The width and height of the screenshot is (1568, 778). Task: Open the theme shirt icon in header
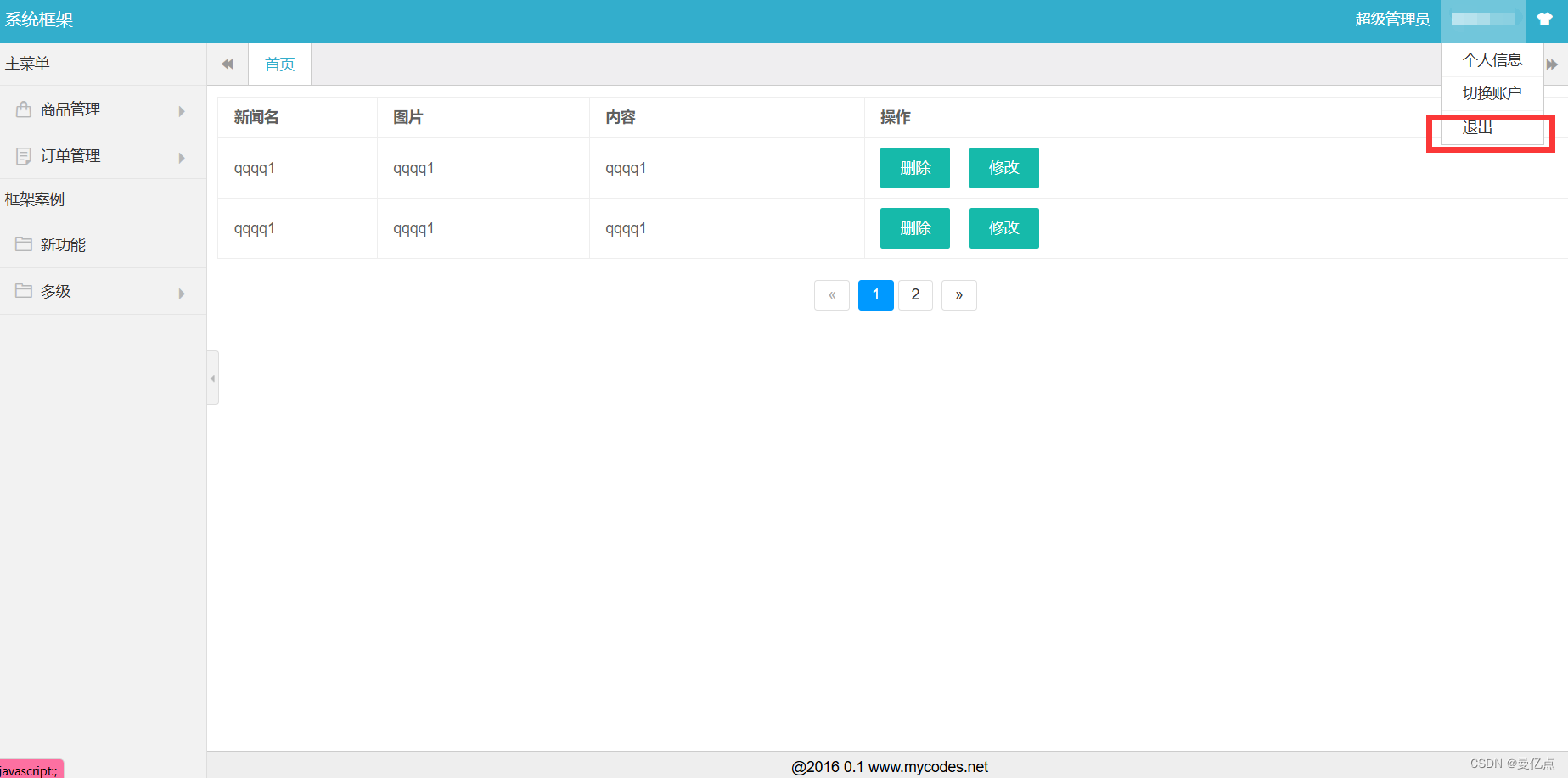1545,19
